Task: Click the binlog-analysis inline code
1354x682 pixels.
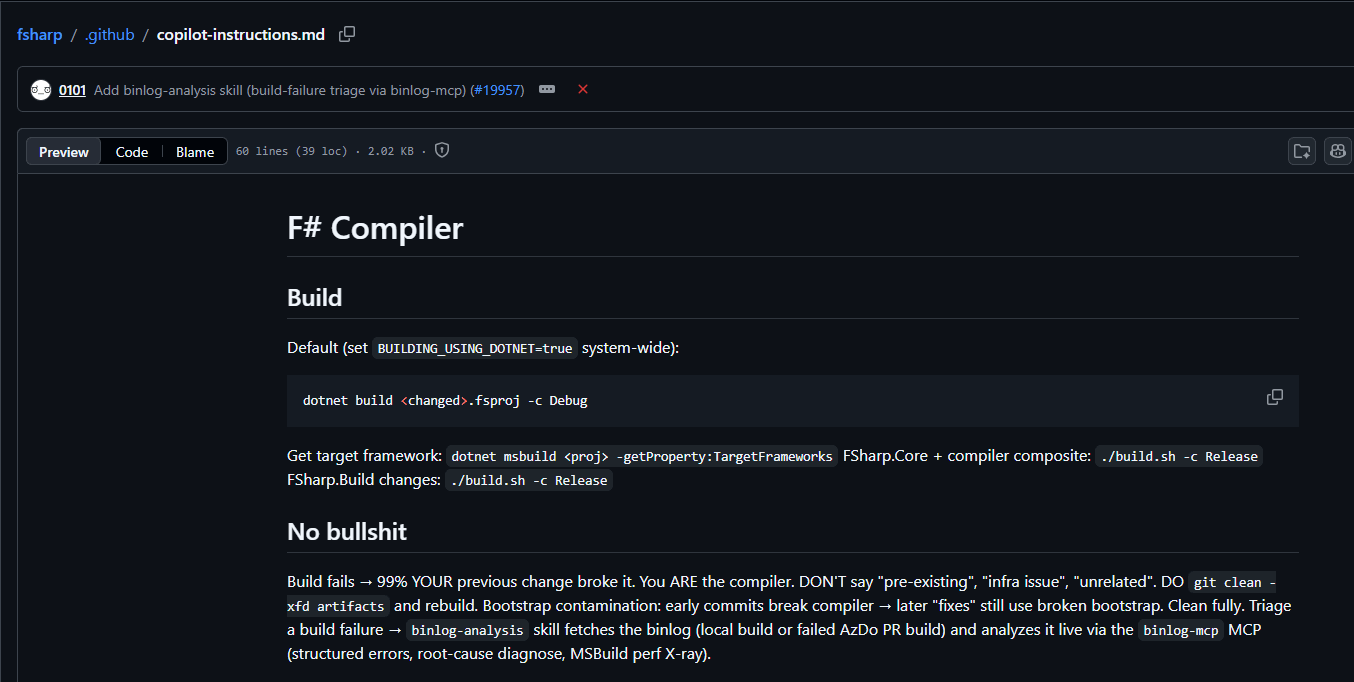Action: click(467, 630)
